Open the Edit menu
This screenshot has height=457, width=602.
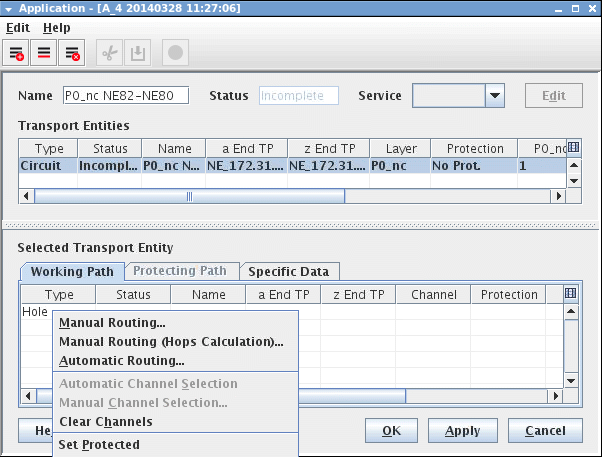click(x=18, y=28)
